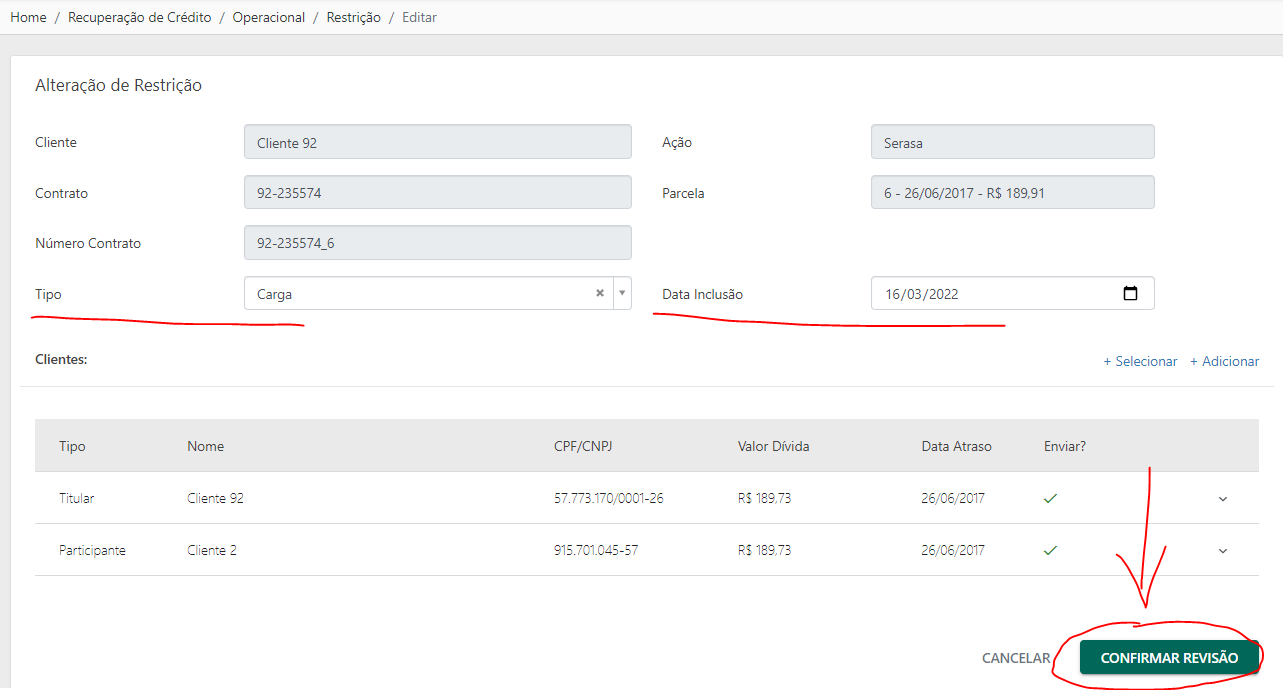The width and height of the screenshot is (1283, 690).
Task: Click the Data Atraso column header
Action: click(957, 446)
